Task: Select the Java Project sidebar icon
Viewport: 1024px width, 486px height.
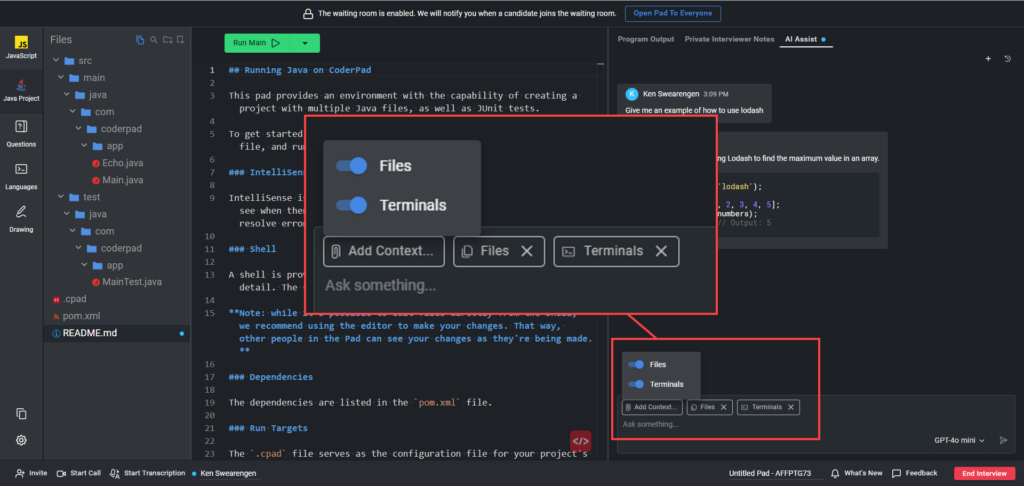Action: [21, 90]
